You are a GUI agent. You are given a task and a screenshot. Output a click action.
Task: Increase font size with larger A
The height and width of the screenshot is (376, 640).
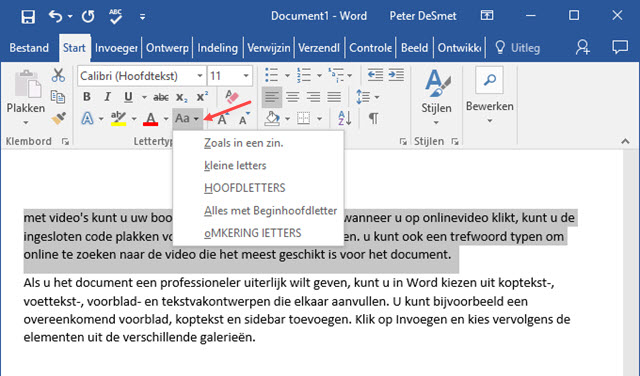click(222, 118)
